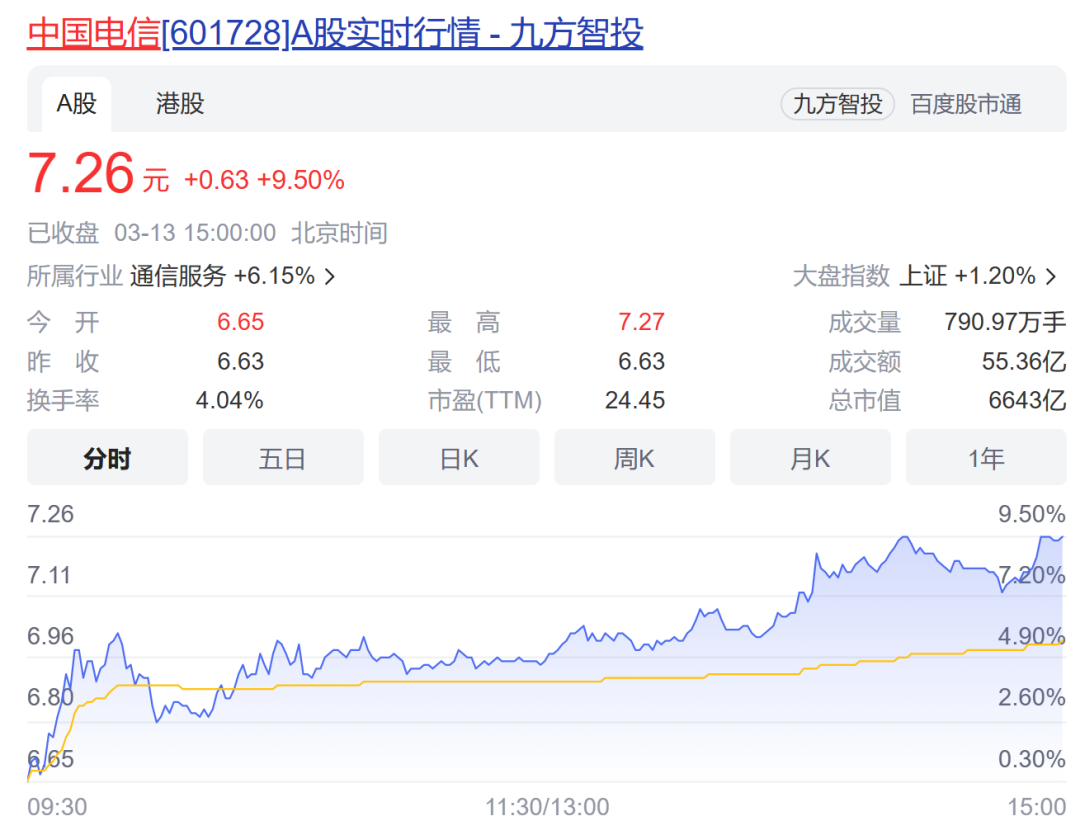The height and width of the screenshot is (835, 1080).
Task: Click the +9.50% change next to the price
Action: pos(300,181)
